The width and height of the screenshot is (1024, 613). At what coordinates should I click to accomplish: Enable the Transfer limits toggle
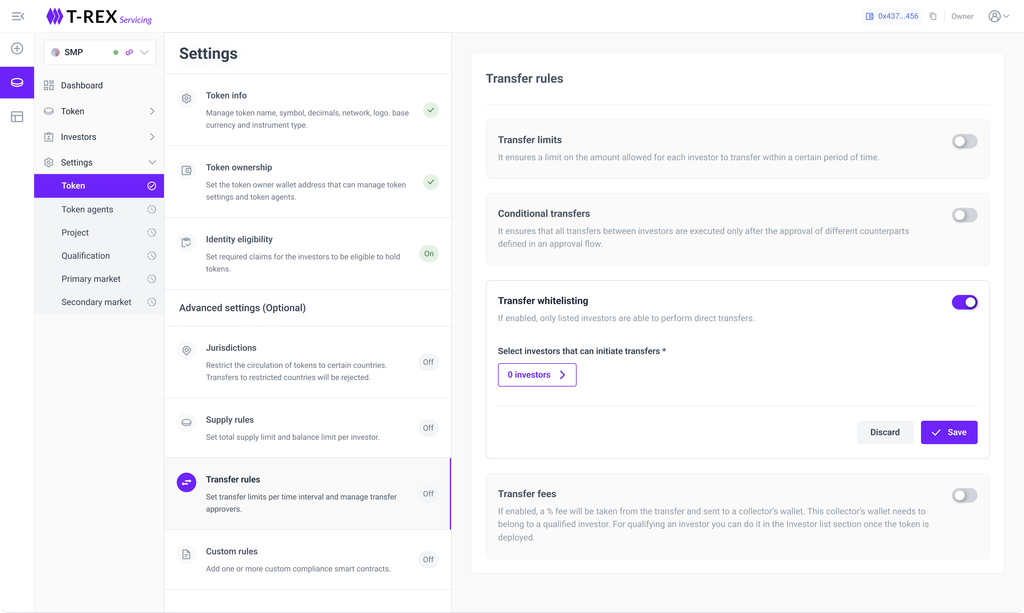964,142
